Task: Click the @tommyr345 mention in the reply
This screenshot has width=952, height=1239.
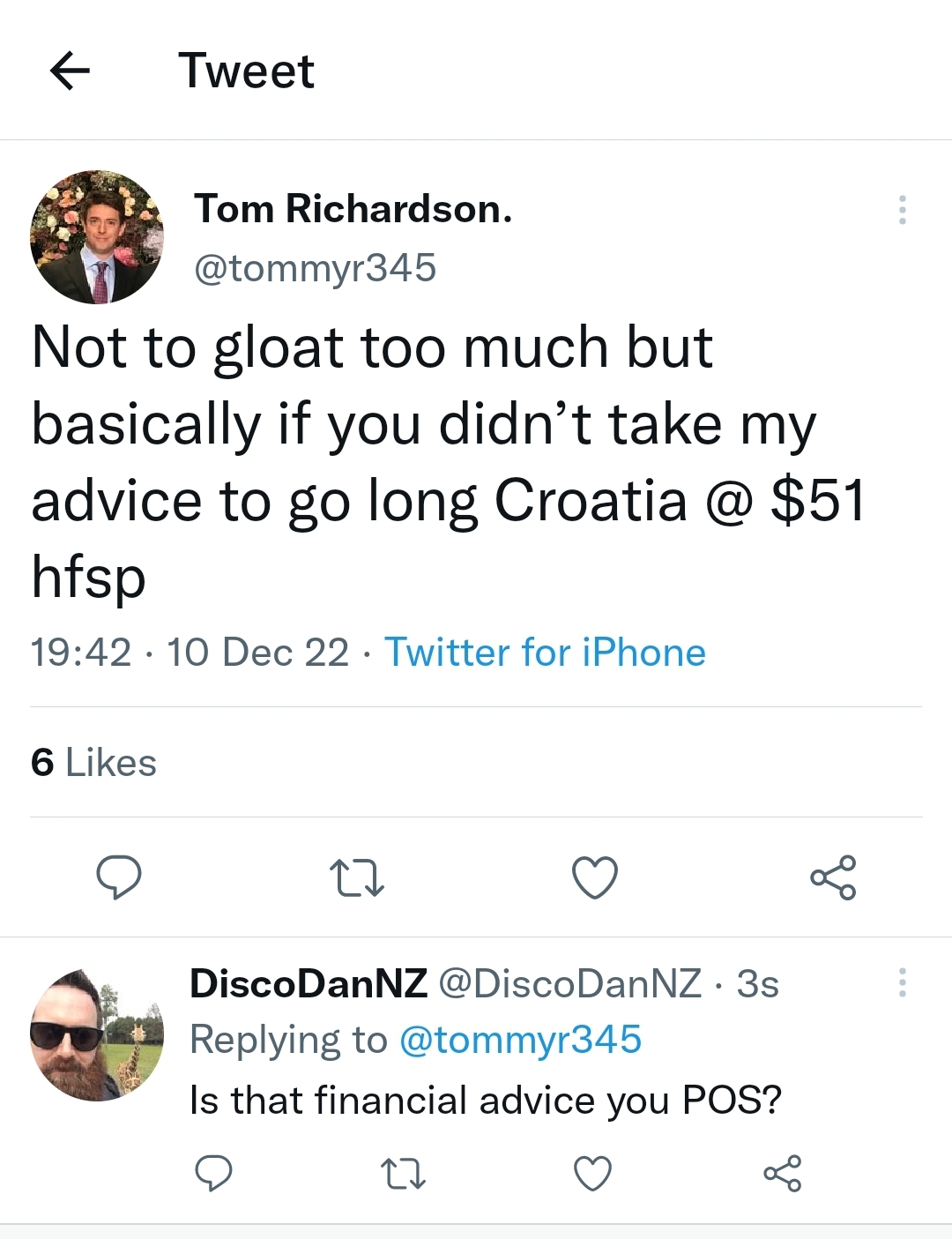Action: click(x=520, y=1040)
